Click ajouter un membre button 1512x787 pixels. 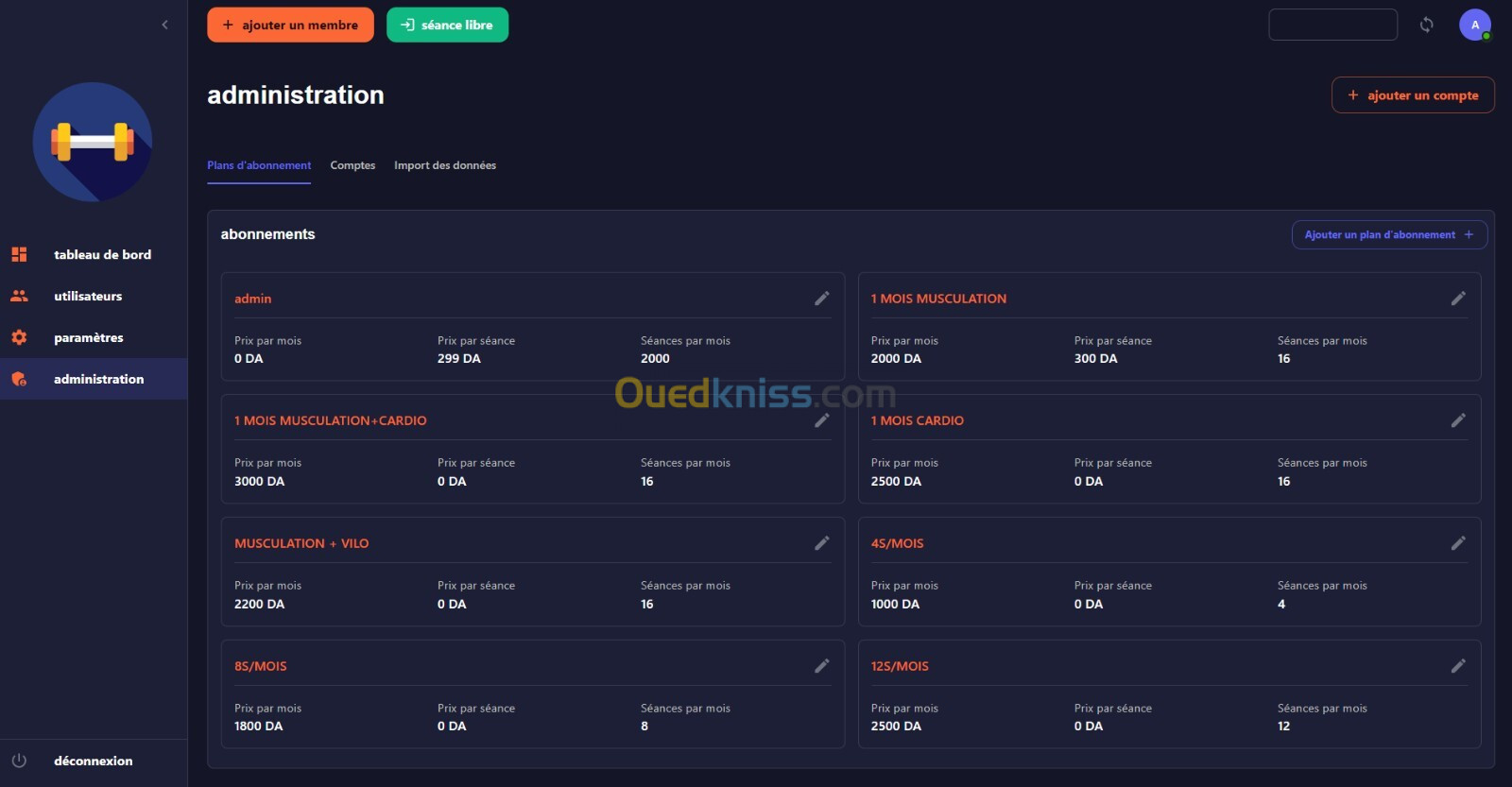(x=290, y=25)
